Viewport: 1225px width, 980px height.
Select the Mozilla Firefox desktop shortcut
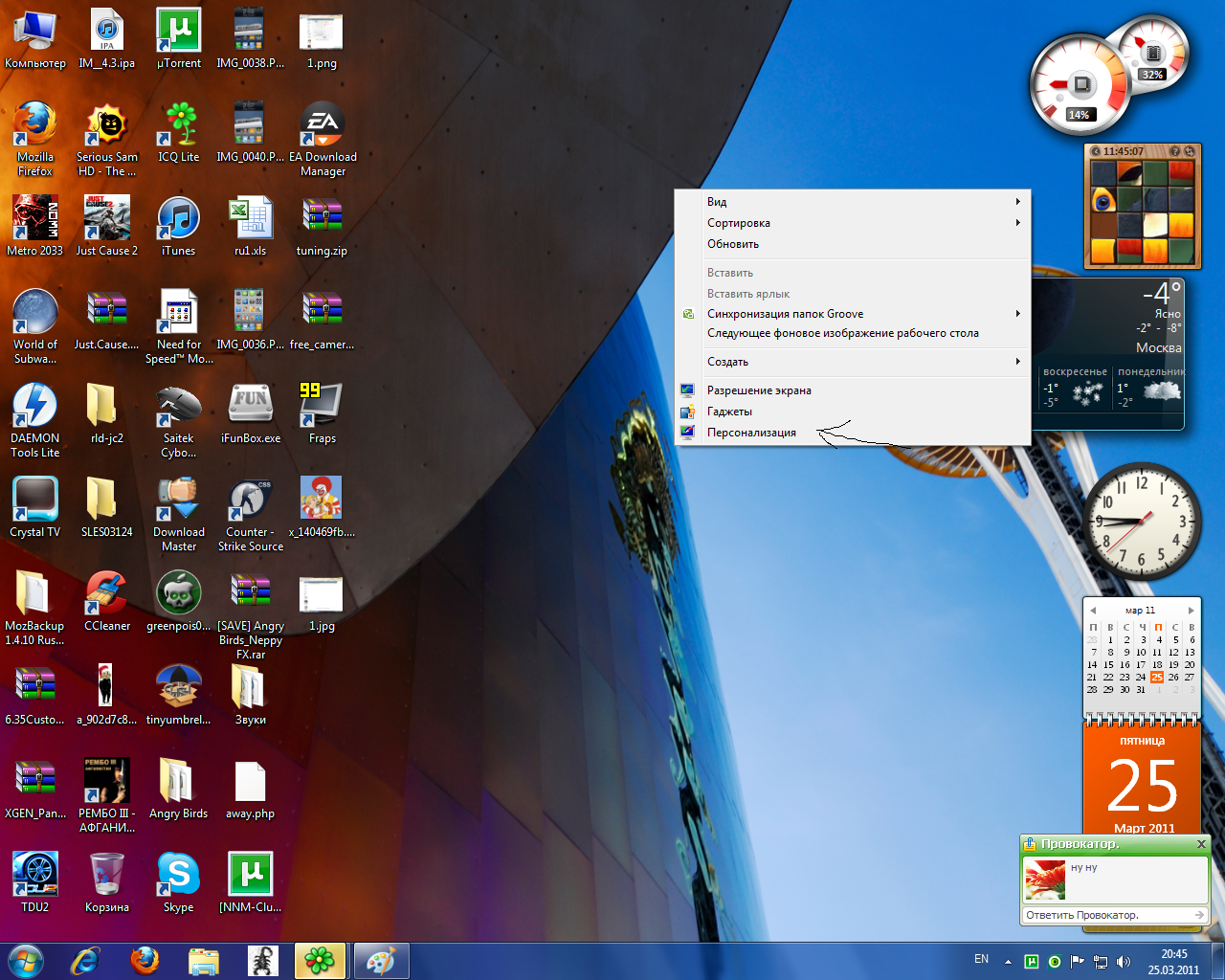(x=35, y=139)
